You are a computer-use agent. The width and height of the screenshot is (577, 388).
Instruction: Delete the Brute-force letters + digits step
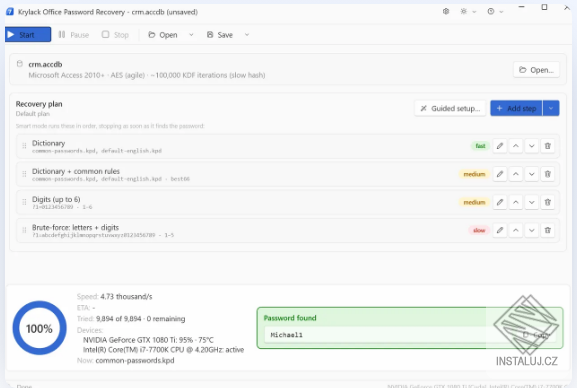[548, 230]
